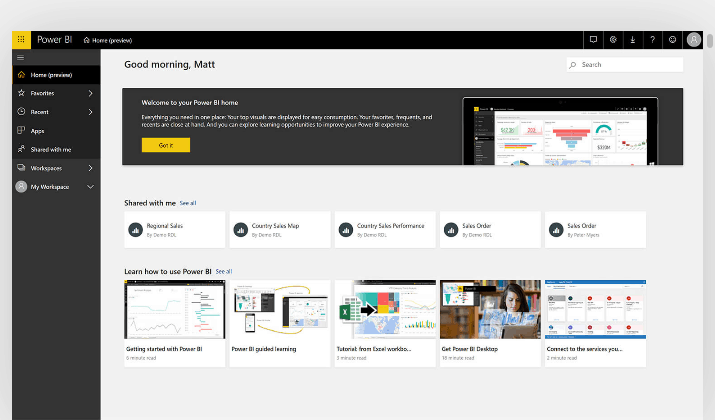
Task: Click the Get Power BI Desktop caption
Action: tap(470, 349)
